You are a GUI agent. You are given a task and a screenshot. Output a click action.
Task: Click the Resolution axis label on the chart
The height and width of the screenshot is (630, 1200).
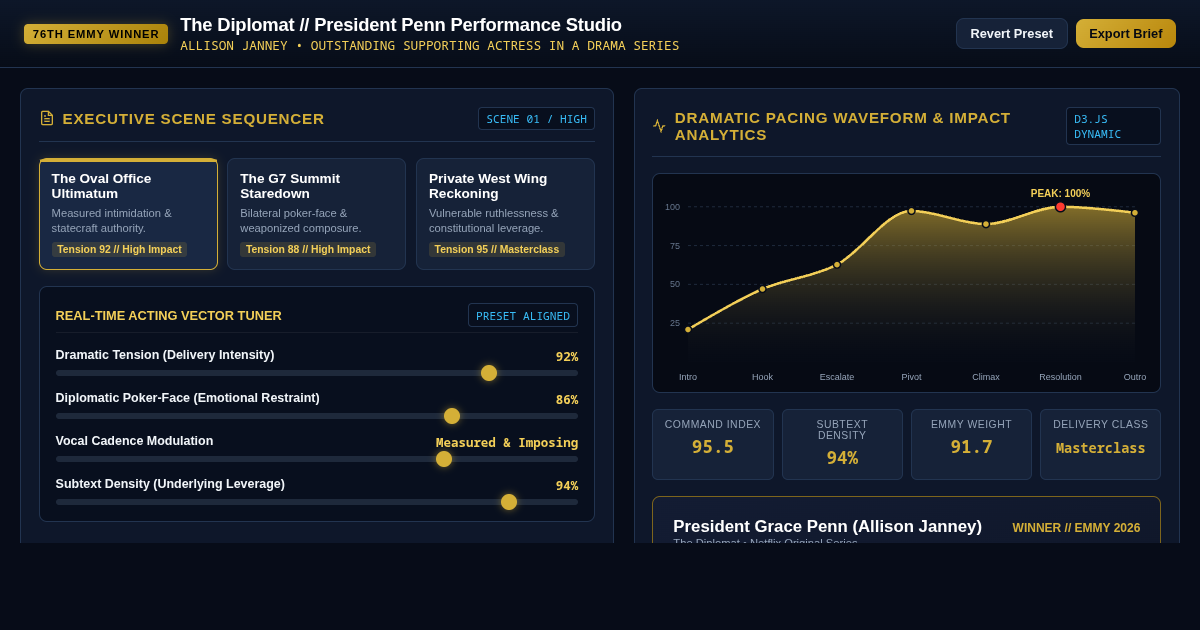(x=1060, y=377)
